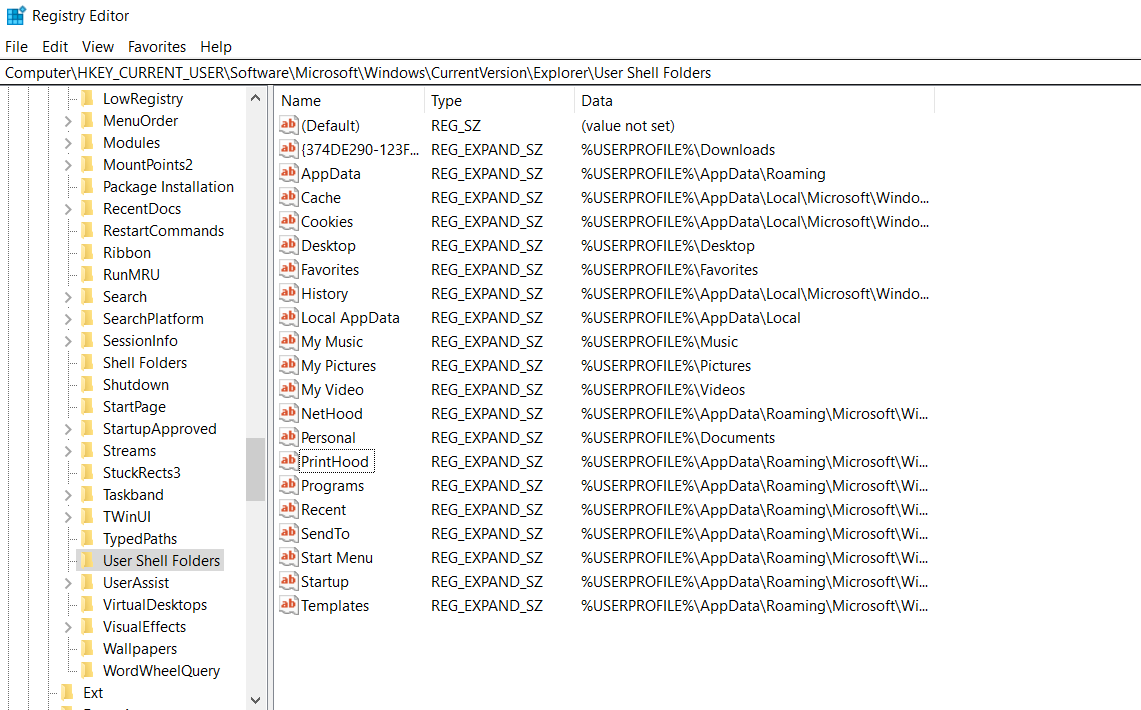Click the tree scrollbar up arrow

coord(255,98)
